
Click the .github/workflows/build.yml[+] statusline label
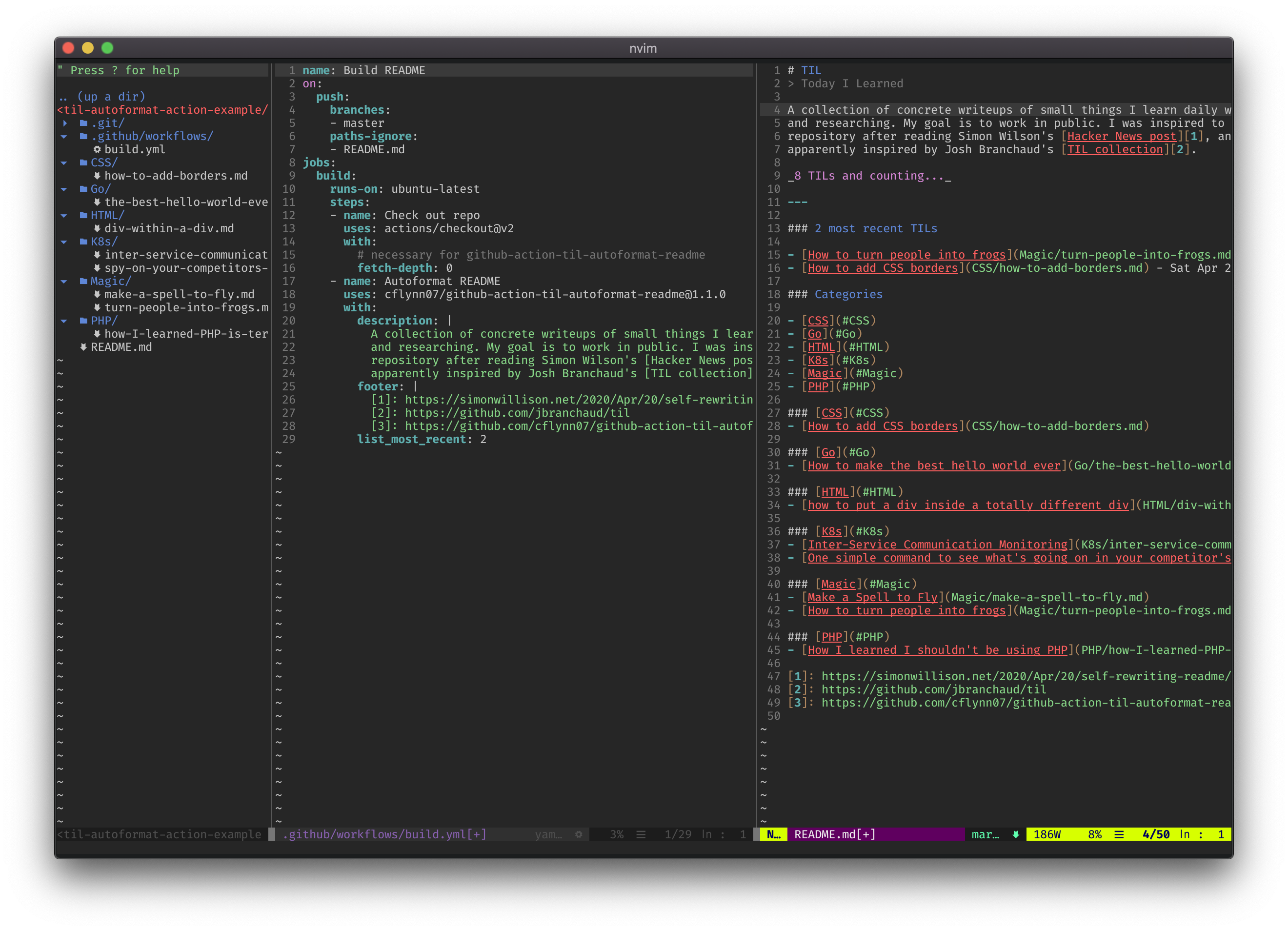[384, 834]
